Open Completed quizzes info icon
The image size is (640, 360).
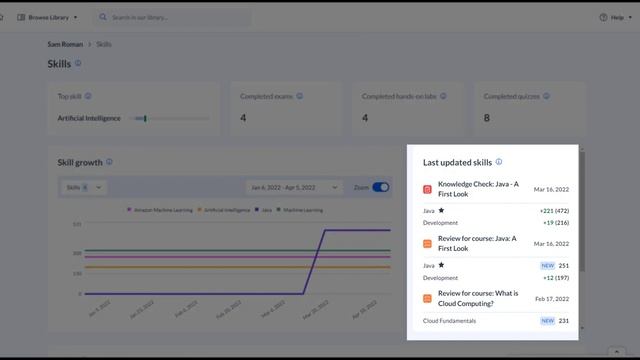[x=546, y=96]
